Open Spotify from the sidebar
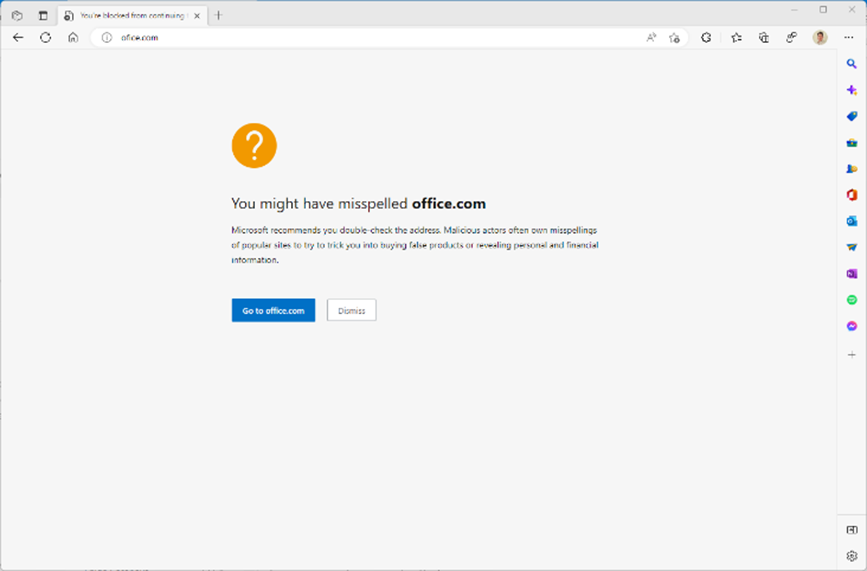867x571 pixels. 852,300
